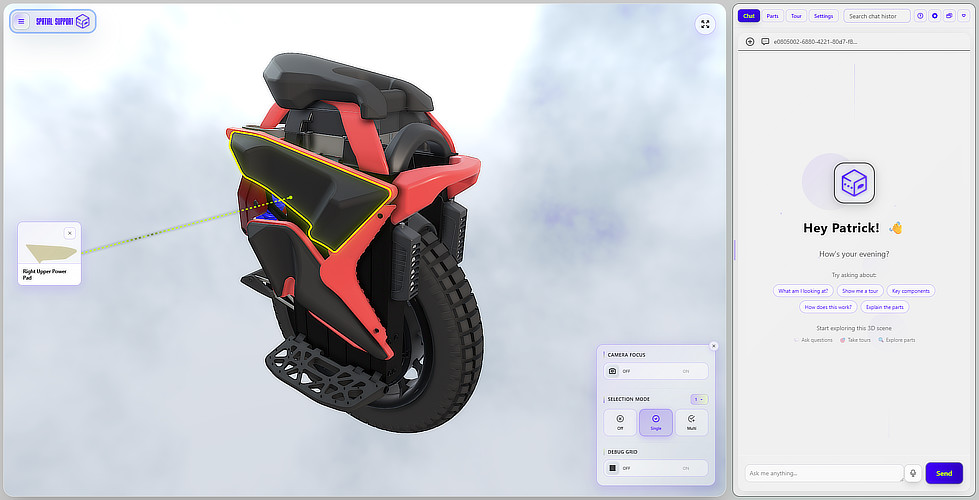The image size is (979, 500).
Task: Open the selection count dropdown
Action: [x=699, y=399]
